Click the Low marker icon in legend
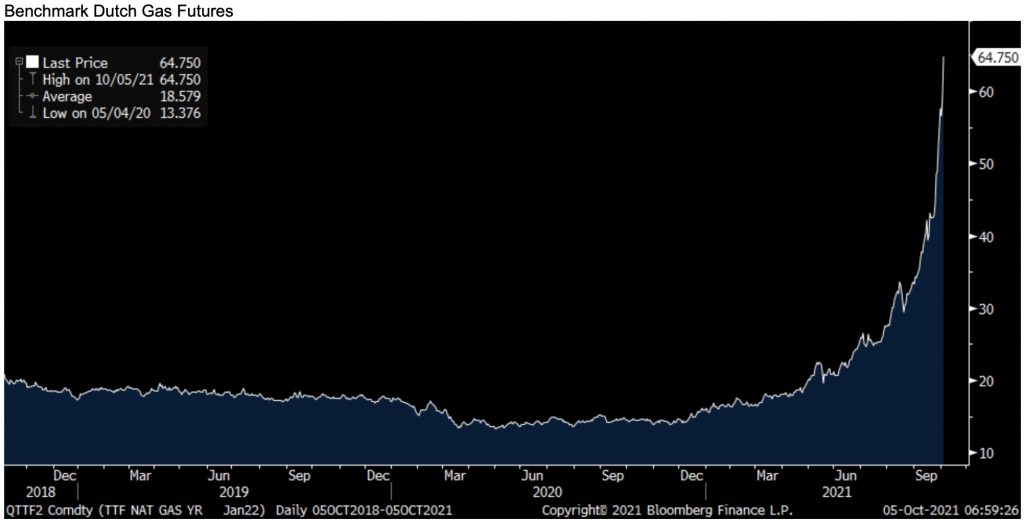 (x=32, y=114)
